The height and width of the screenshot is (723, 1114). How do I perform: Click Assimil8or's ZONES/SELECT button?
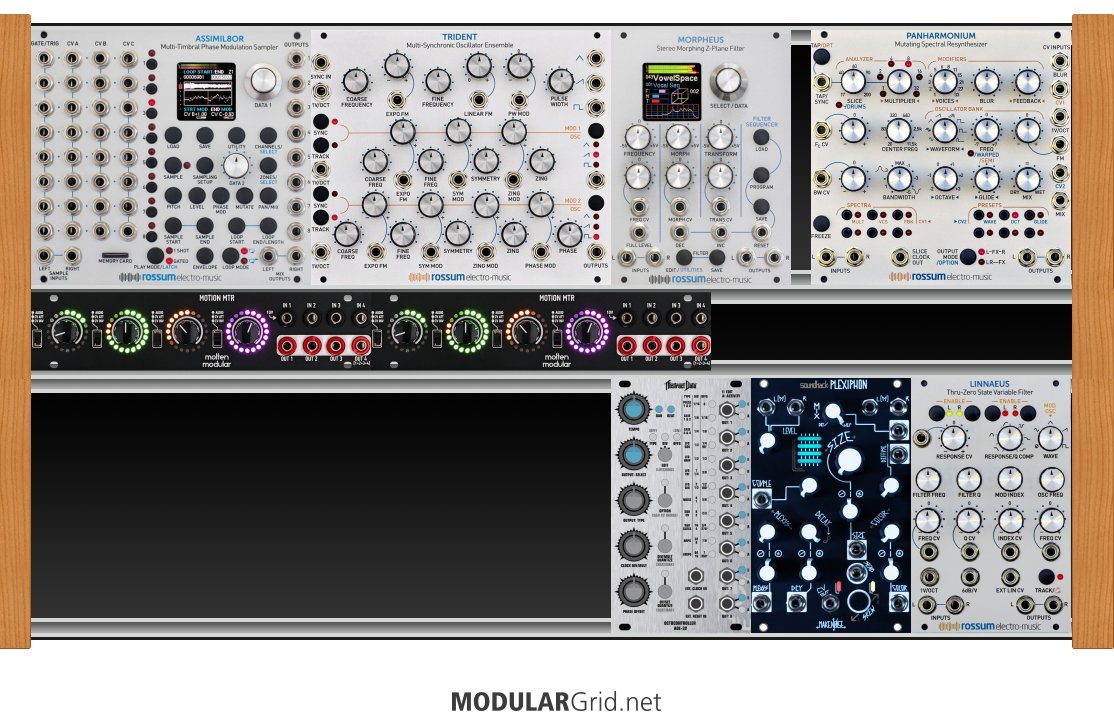268,166
